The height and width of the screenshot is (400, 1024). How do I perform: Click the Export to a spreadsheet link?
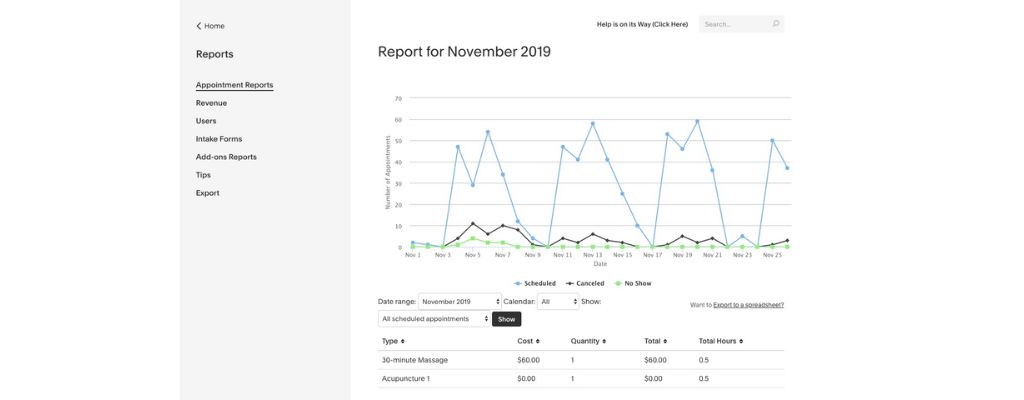tap(748, 304)
